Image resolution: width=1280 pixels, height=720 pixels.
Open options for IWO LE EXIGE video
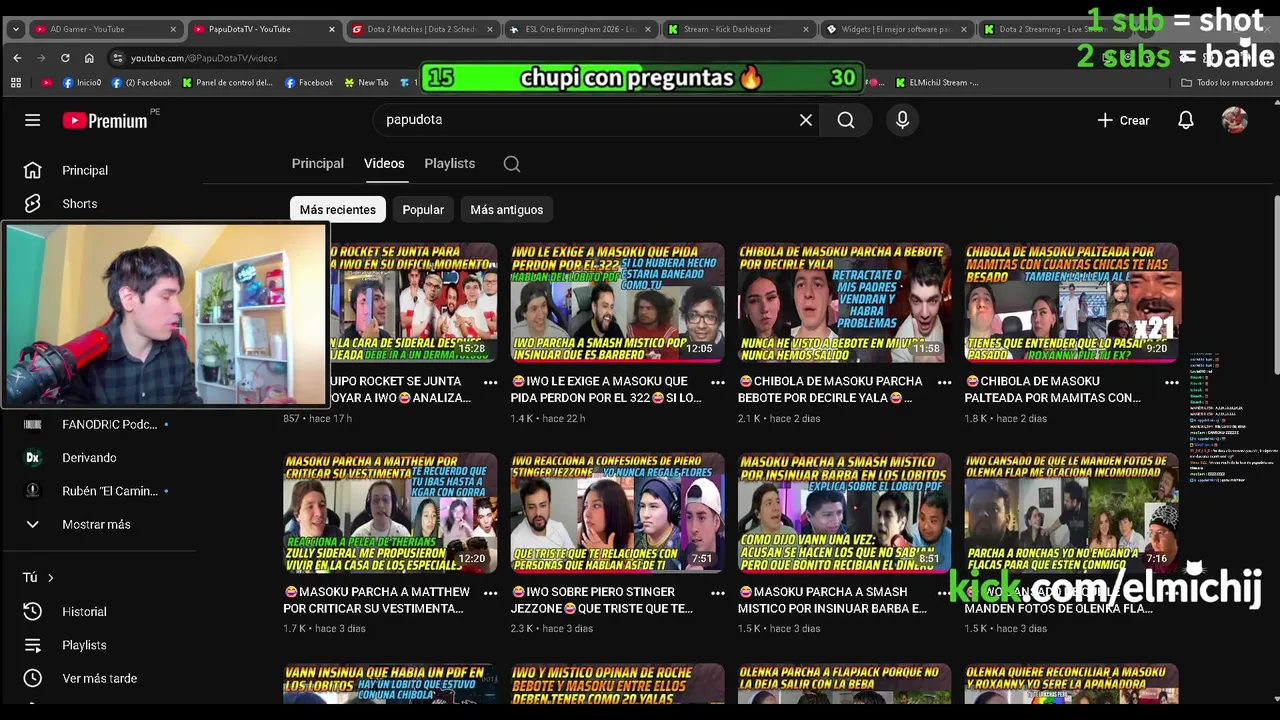(717, 382)
